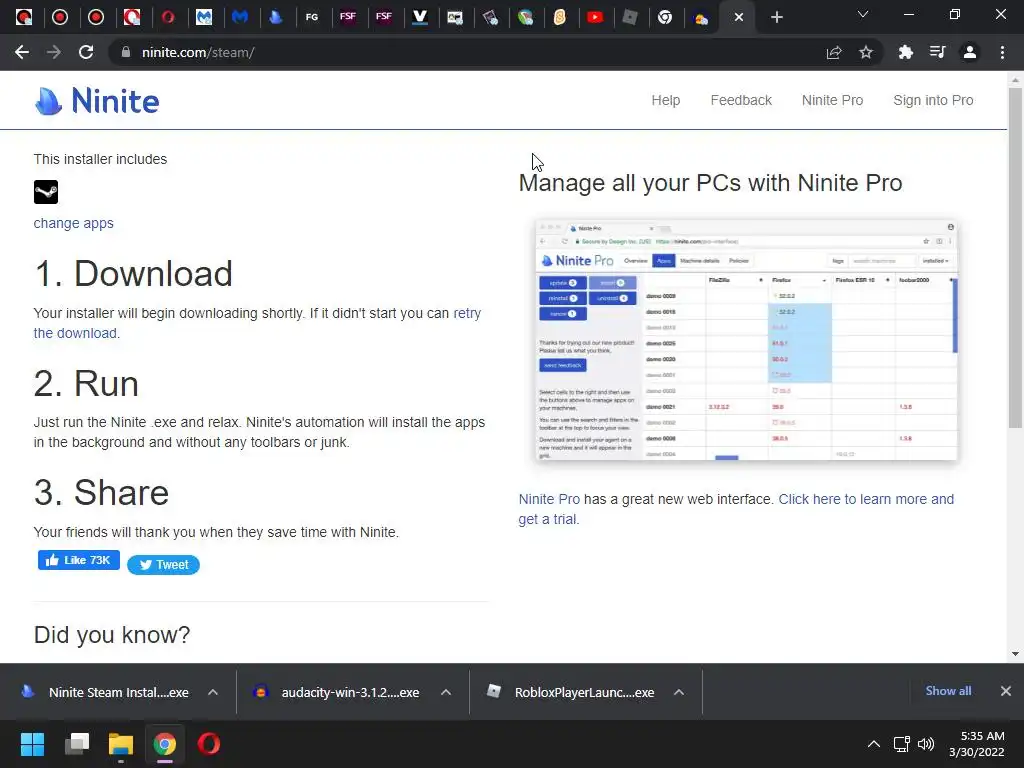Switch to the FG tab

[312, 18]
